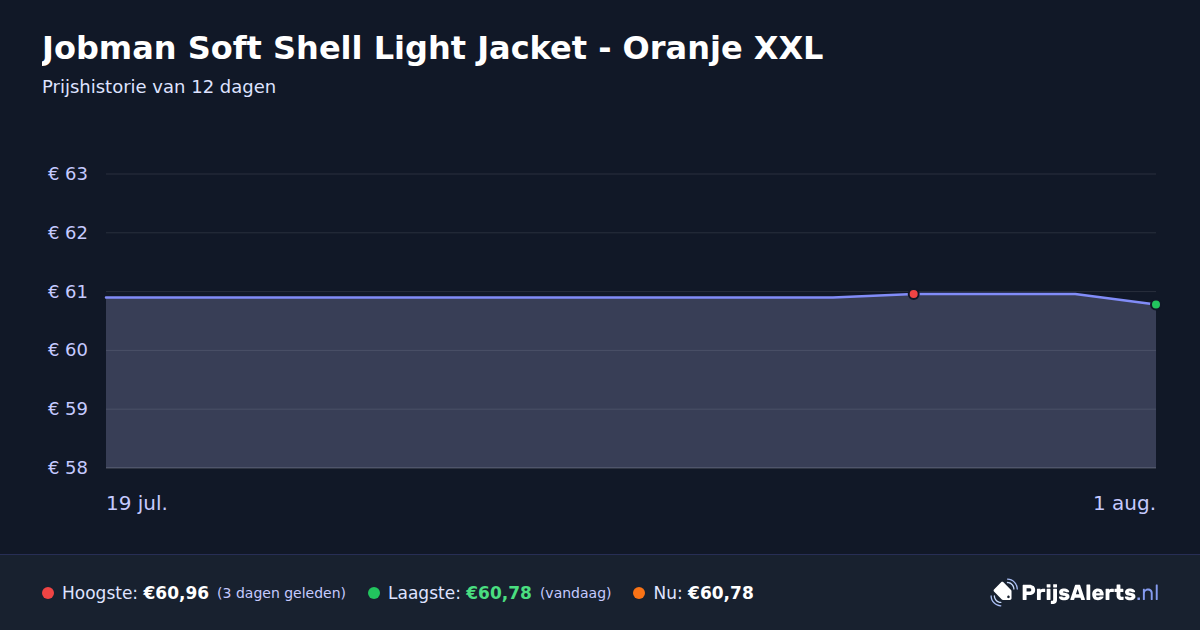This screenshot has height=630, width=1200.
Task: Click the Prijshistorie van 12 dagen subtitle
Action: tap(159, 87)
